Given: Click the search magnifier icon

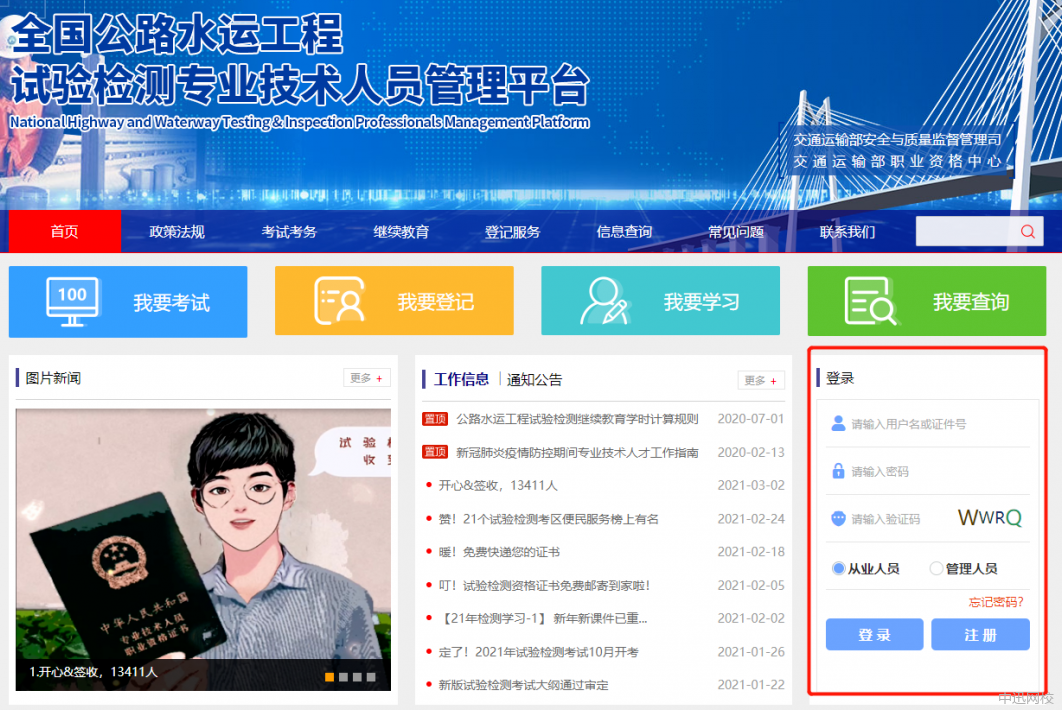Looking at the screenshot, I should pyautogui.click(x=1027, y=232).
